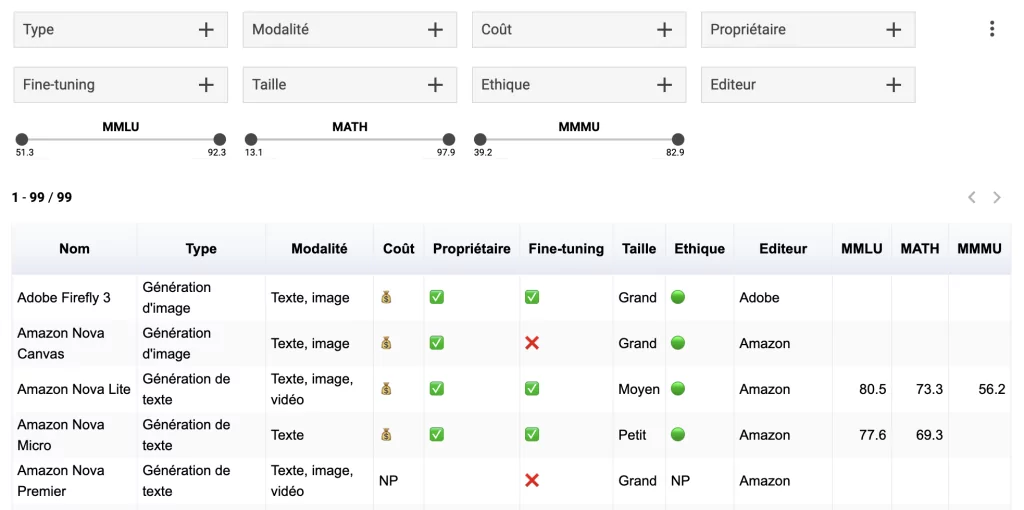The image size is (1024, 510).
Task: Go to the next results page arrow
Action: point(997,198)
